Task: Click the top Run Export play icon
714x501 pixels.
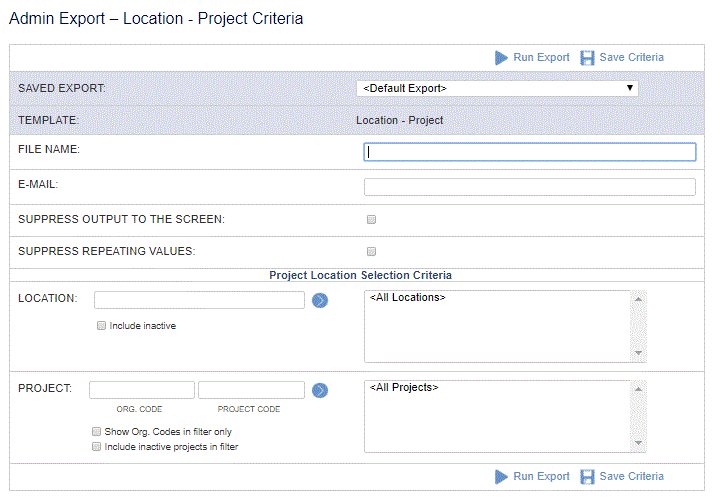Action: [501, 58]
